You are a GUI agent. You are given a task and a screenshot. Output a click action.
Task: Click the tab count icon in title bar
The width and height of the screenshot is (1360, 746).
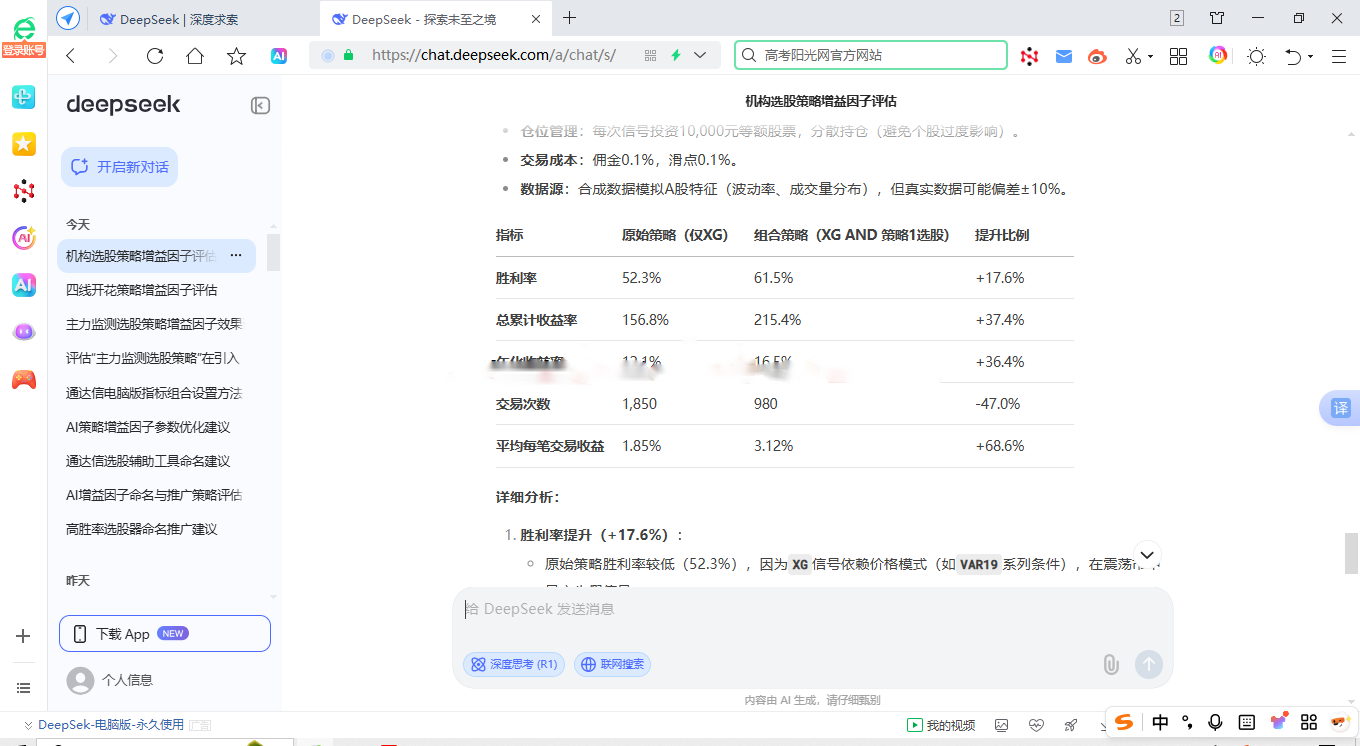pos(1177,18)
